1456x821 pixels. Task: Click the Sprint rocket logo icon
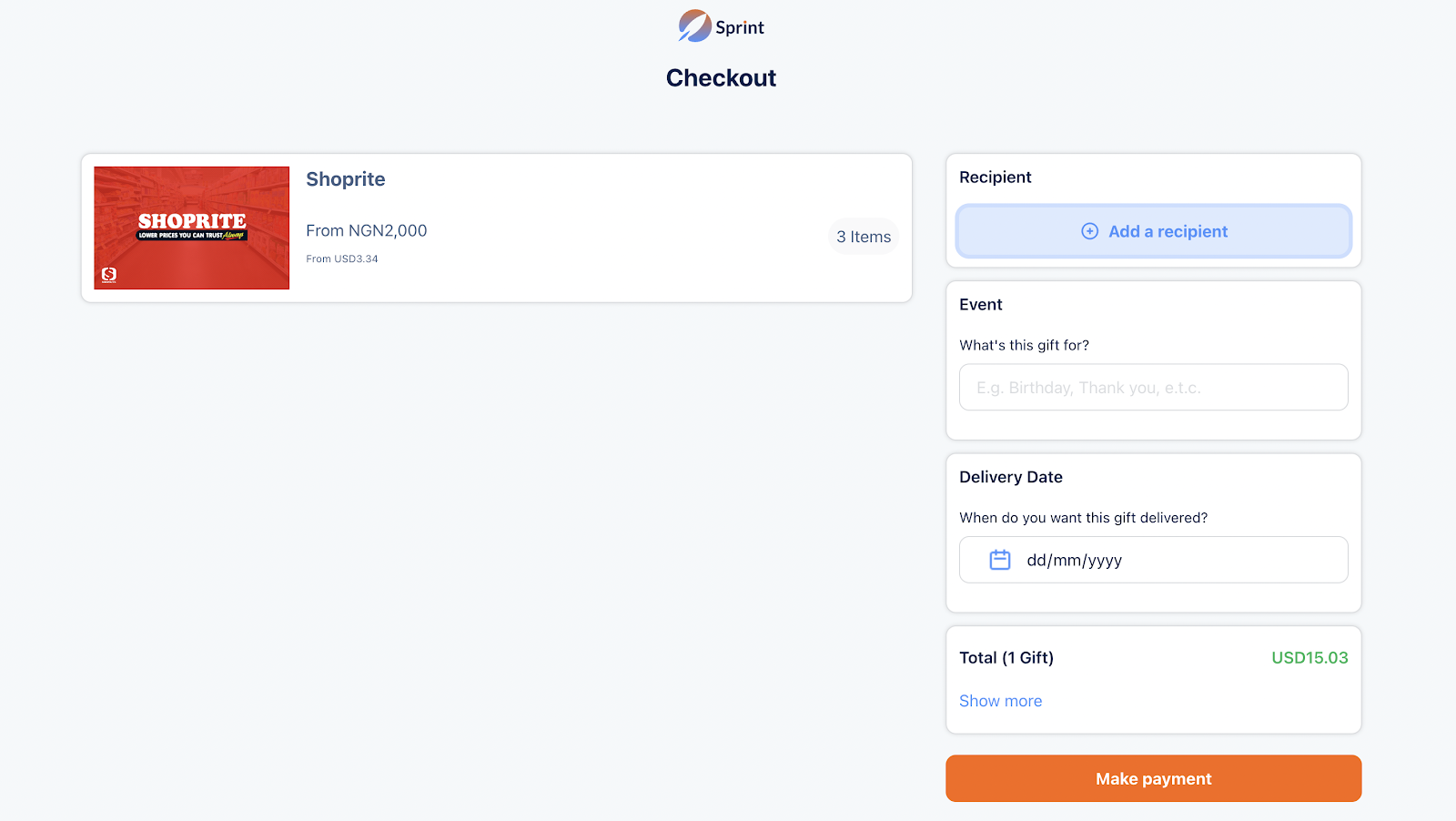point(694,26)
